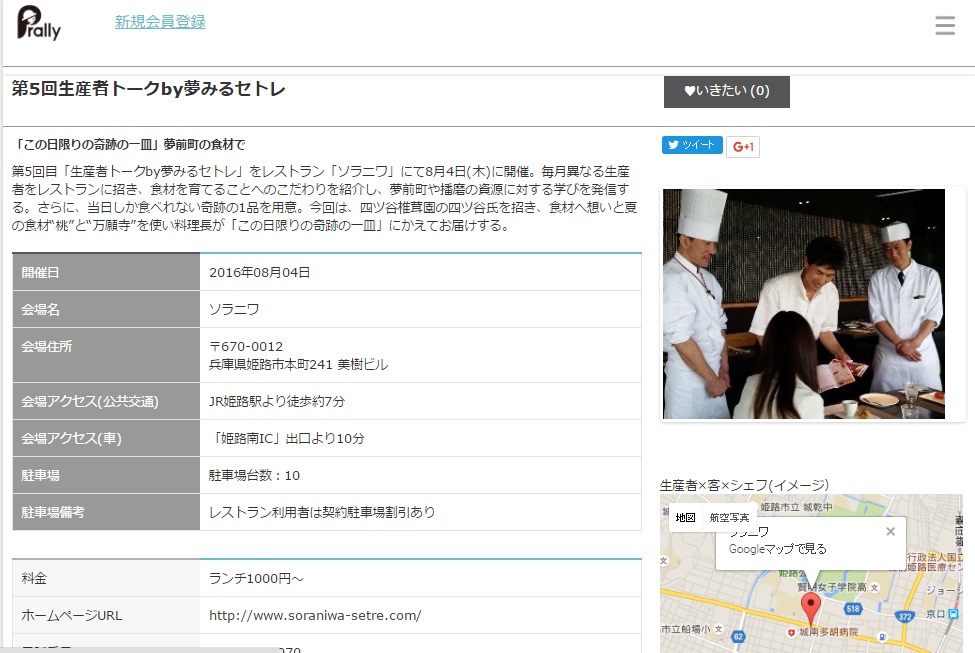Open the 新規会員登録 registration link
This screenshot has width=975, height=653.
pyautogui.click(x=160, y=22)
